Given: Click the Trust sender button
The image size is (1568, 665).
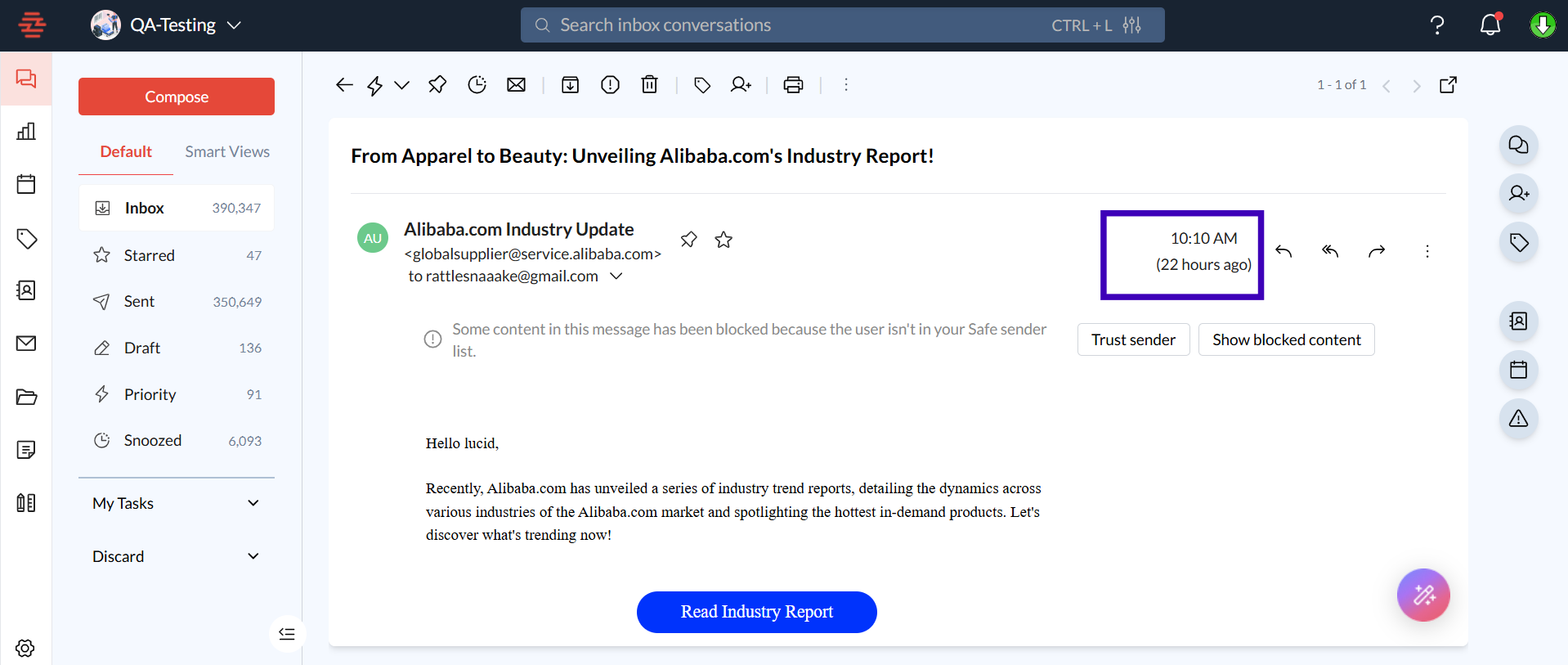Looking at the screenshot, I should tap(1133, 339).
